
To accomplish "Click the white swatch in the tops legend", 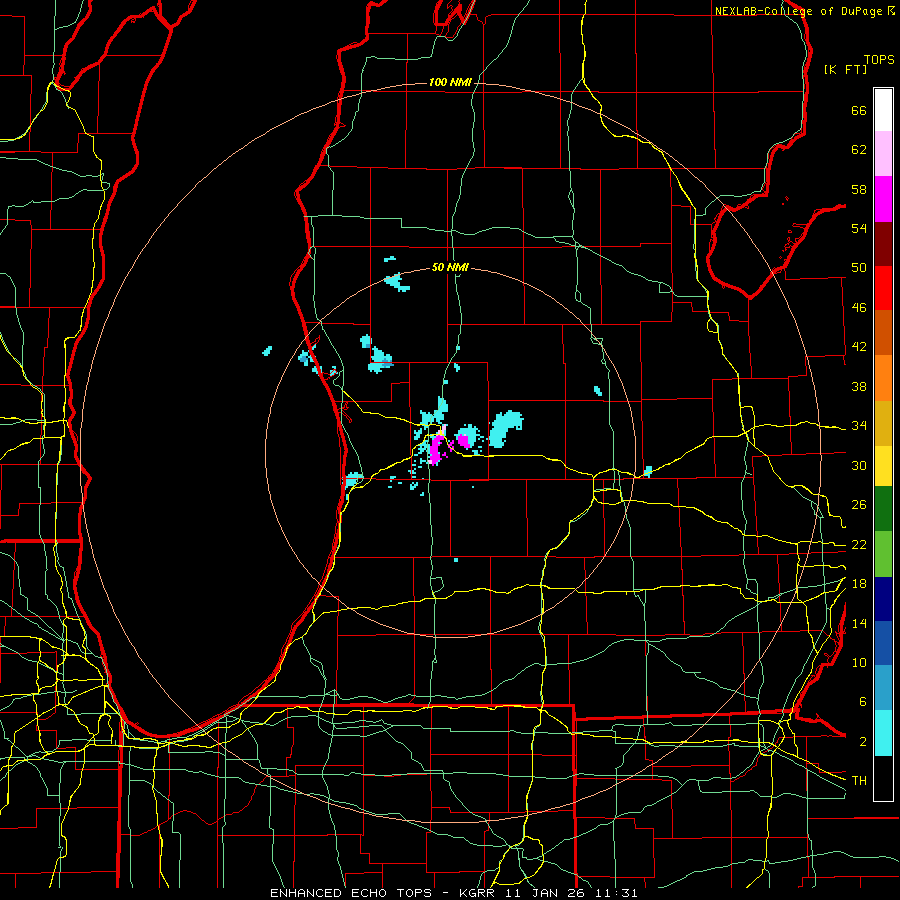I will [x=883, y=110].
